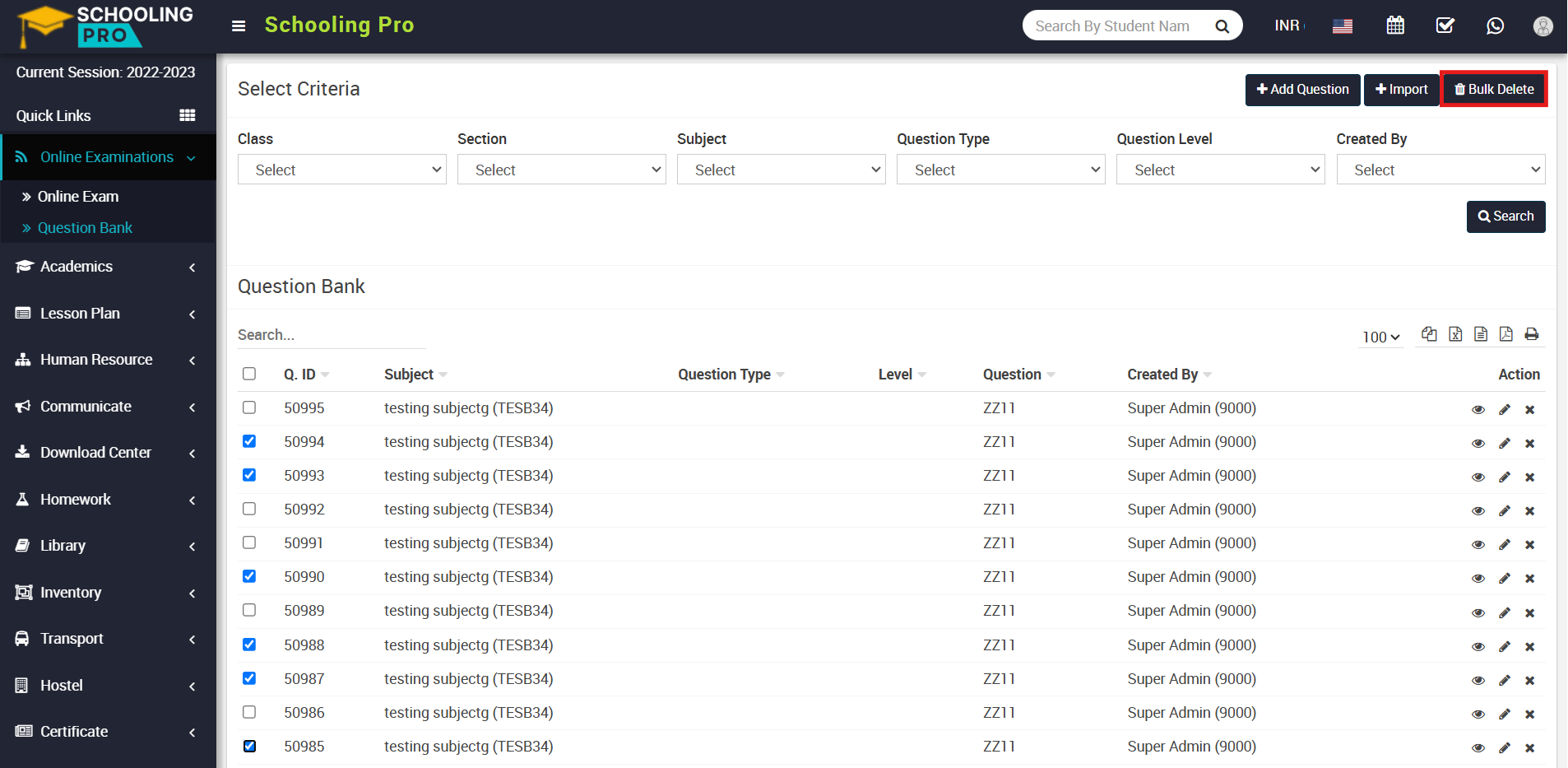Viewport: 1568px width, 768px height.
Task: Uncheck the box for question 50988
Action: pos(249,645)
